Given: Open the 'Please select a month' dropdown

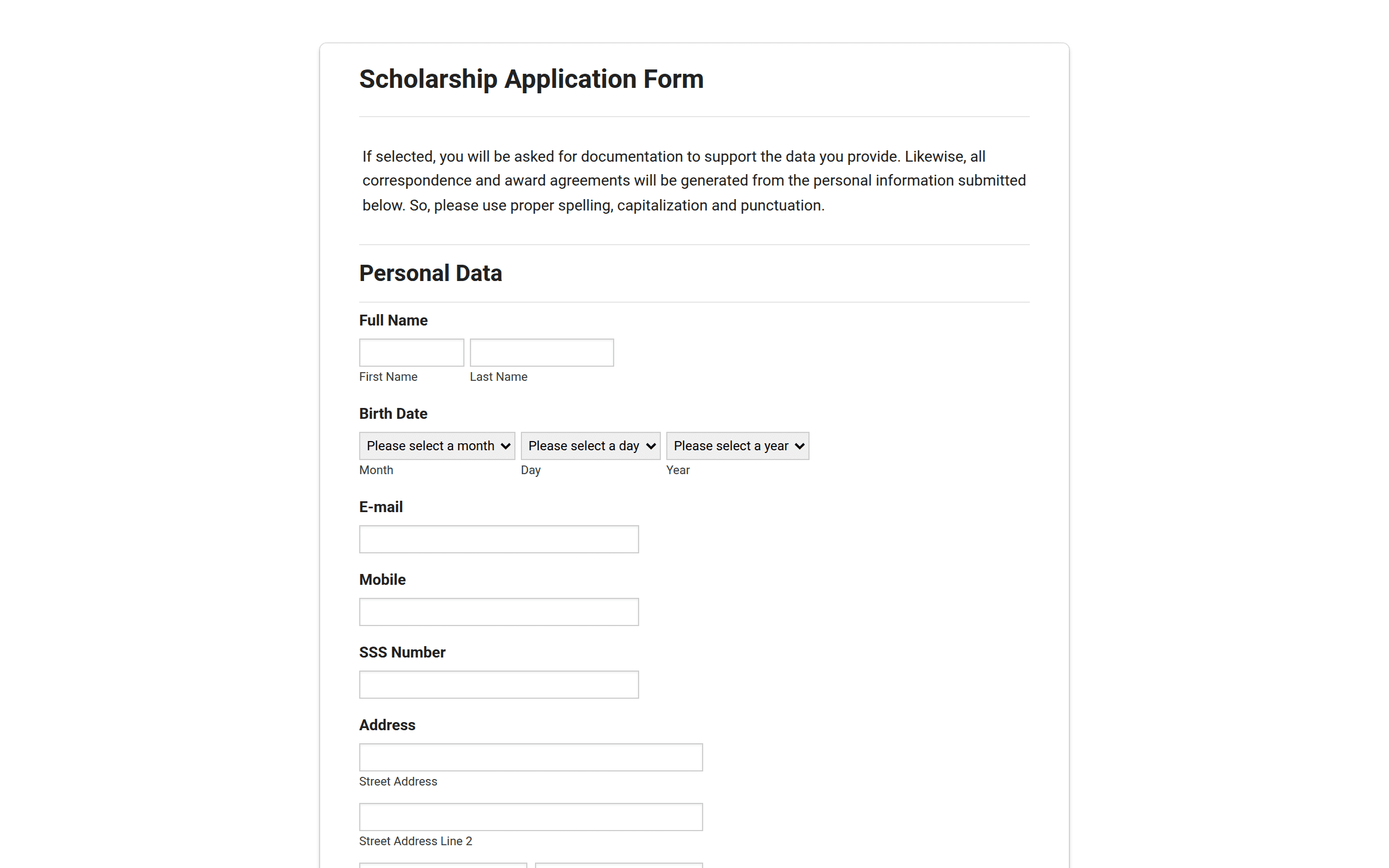Looking at the screenshot, I should click(x=437, y=446).
